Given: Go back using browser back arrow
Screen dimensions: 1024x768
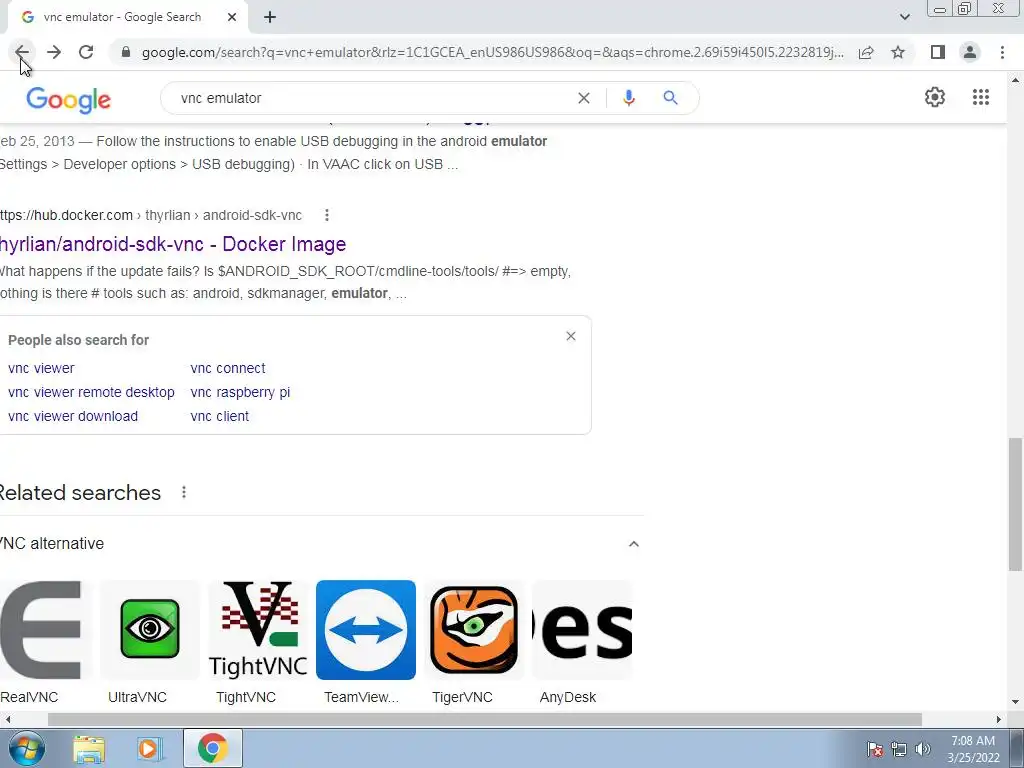Looking at the screenshot, I should point(22,52).
